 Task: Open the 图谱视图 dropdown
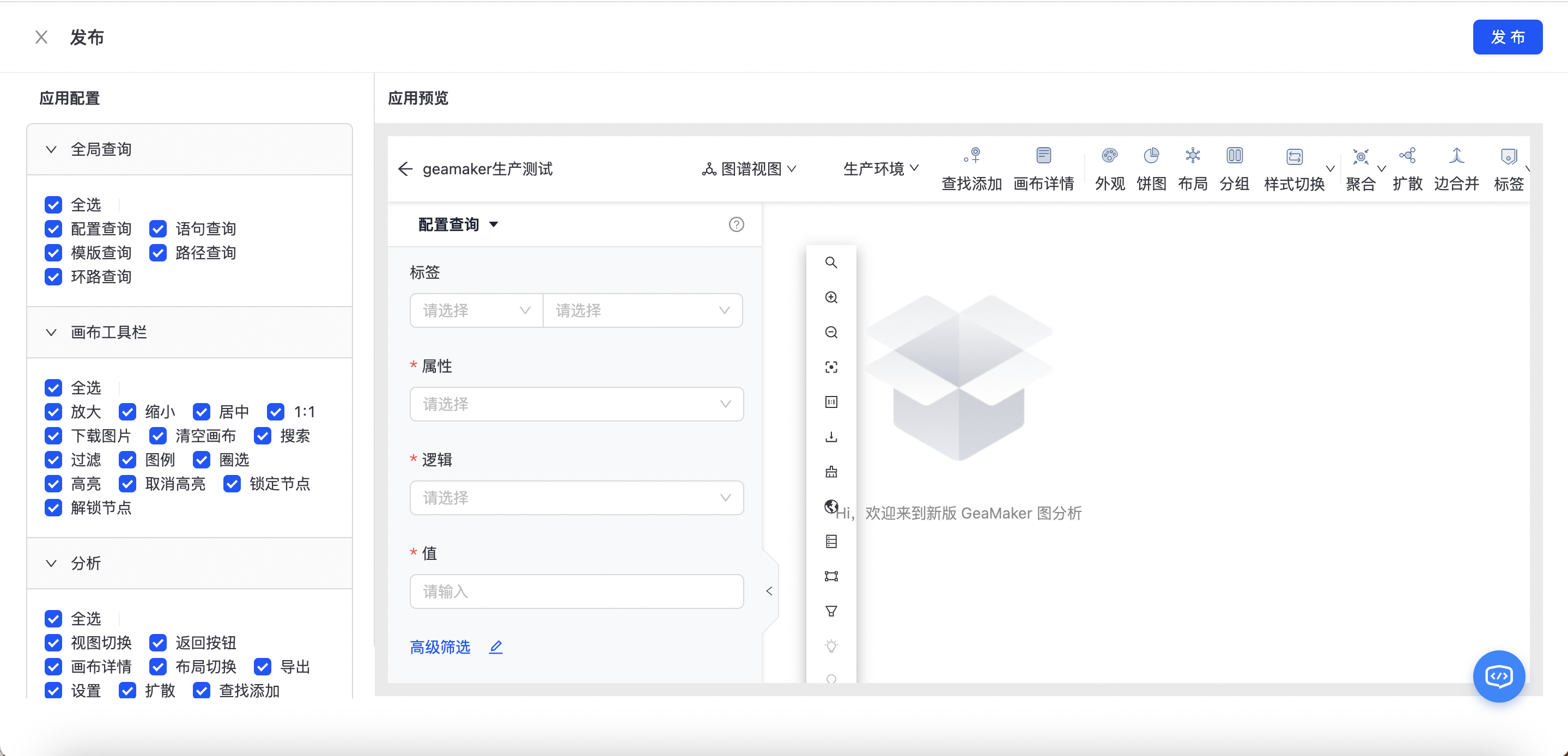coord(749,169)
